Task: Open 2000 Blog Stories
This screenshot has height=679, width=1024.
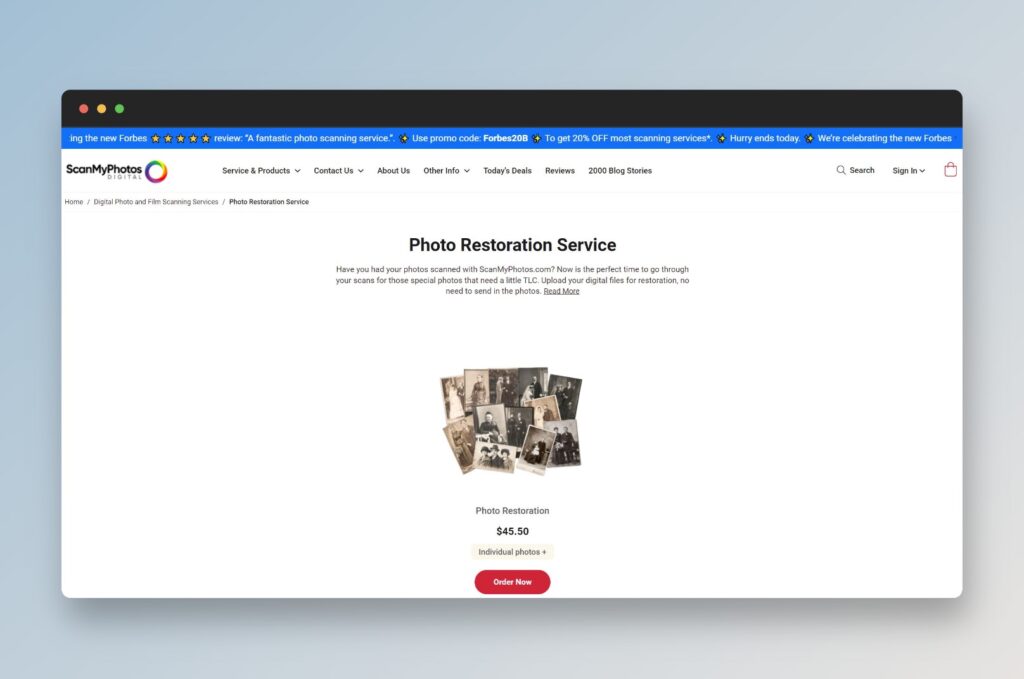Action: 619,171
